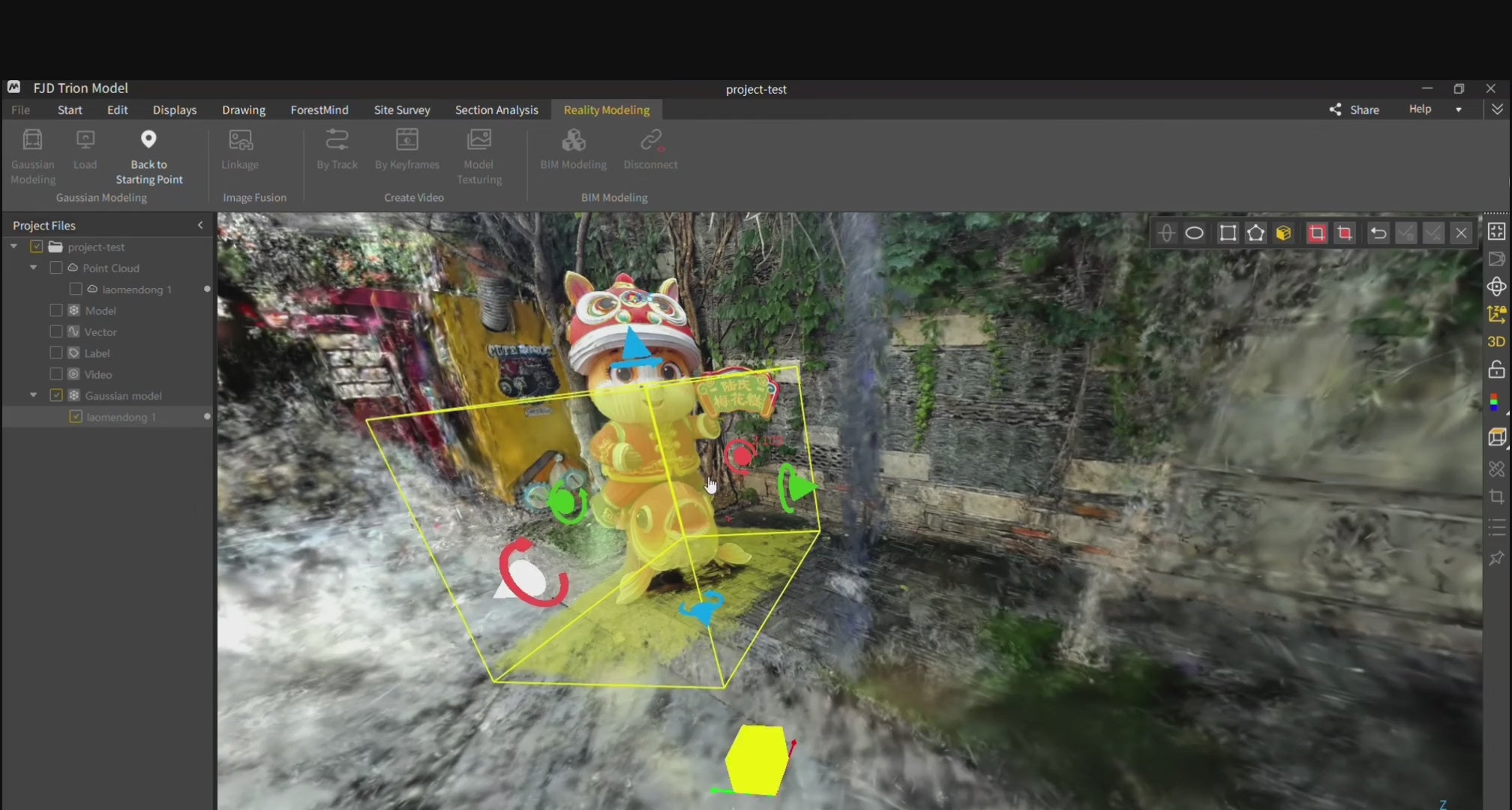
Task: Create video By Track
Action: (x=337, y=140)
